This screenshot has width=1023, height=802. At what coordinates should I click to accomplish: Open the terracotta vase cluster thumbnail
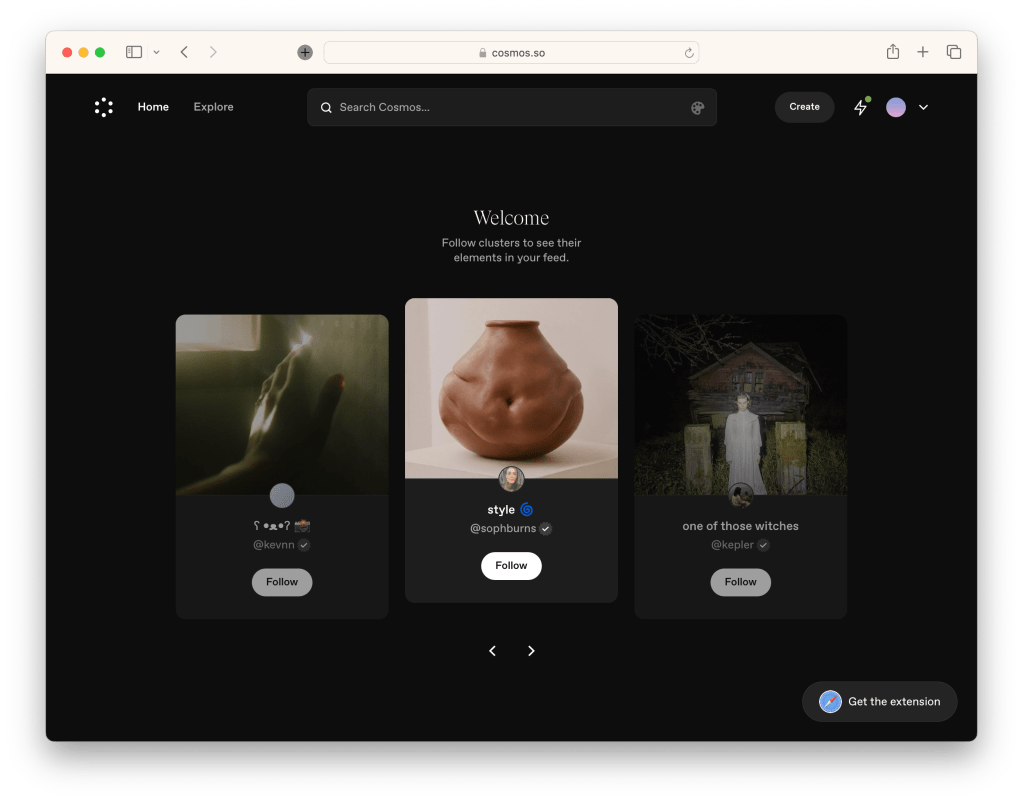coord(511,387)
